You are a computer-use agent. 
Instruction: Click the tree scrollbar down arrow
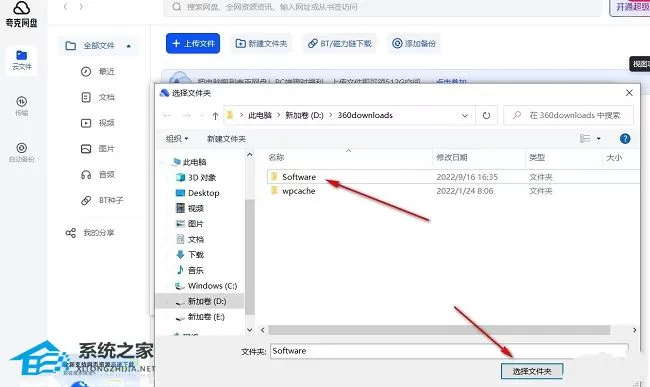pyautogui.click(x=250, y=330)
